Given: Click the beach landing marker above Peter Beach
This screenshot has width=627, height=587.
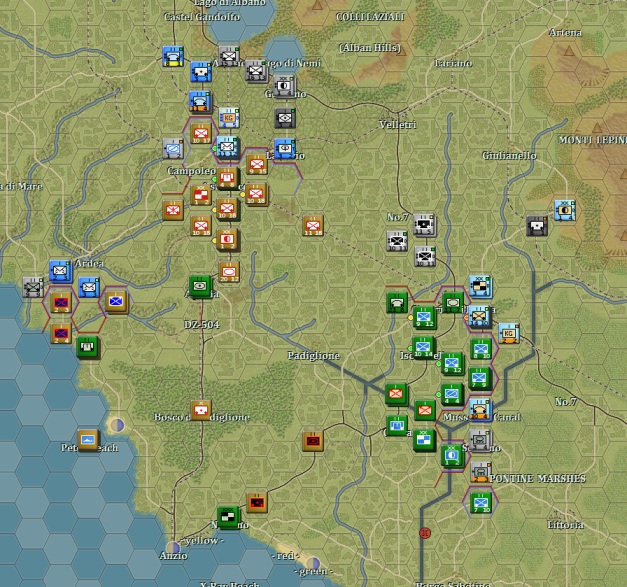Looking at the screenshot, I should [x=117, y=425].
